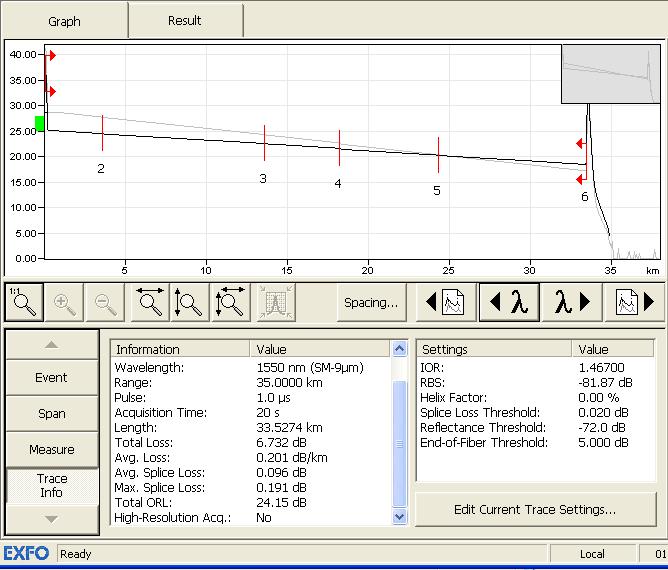This screenshot has height=570, width=668.
Task: Click event marker 4 on the trace
Action: click(339, 148)
